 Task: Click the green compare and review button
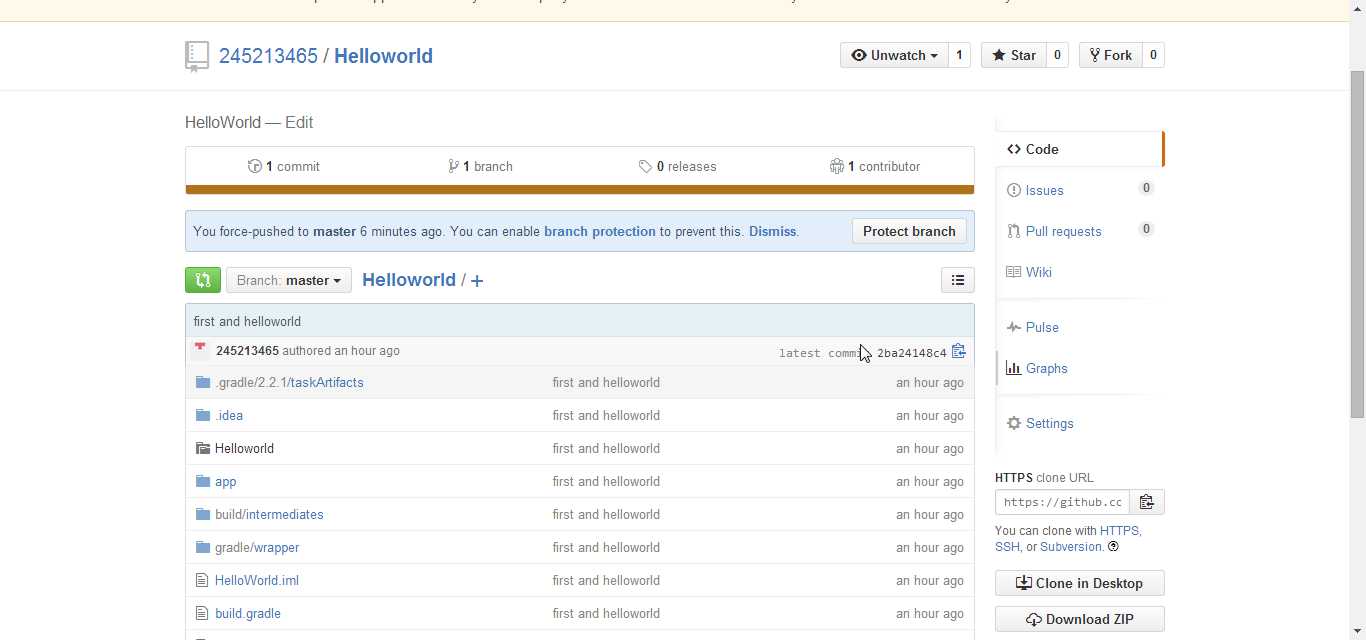pyautogui.click(x=203, y=280)
